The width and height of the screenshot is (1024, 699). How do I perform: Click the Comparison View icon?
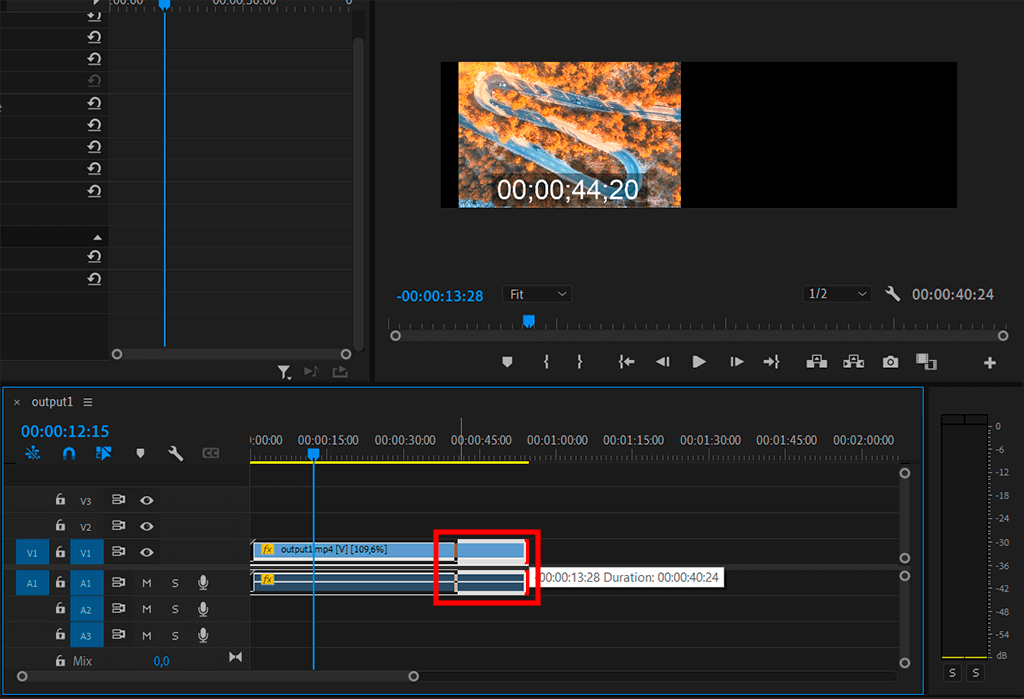926,362
